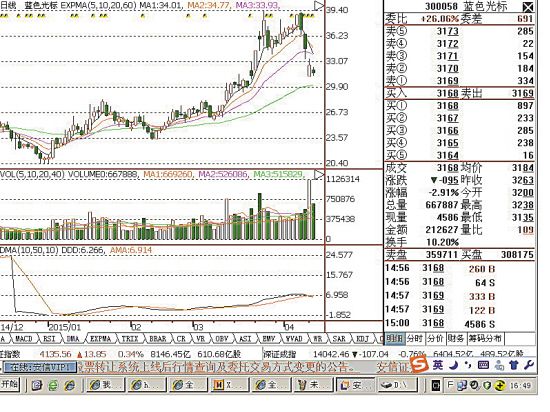Click the Sogou moon icon

454,365
